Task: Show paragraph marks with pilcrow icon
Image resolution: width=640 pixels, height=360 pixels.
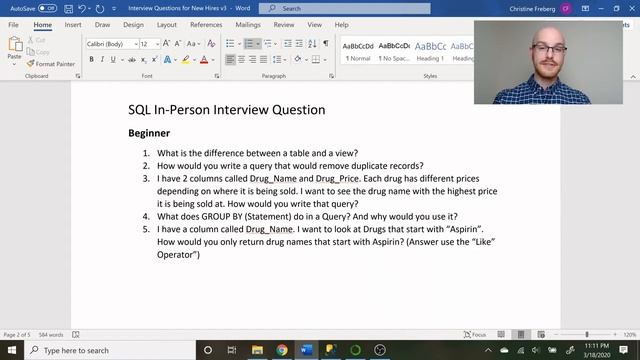Action: click(x=326, y=43)
